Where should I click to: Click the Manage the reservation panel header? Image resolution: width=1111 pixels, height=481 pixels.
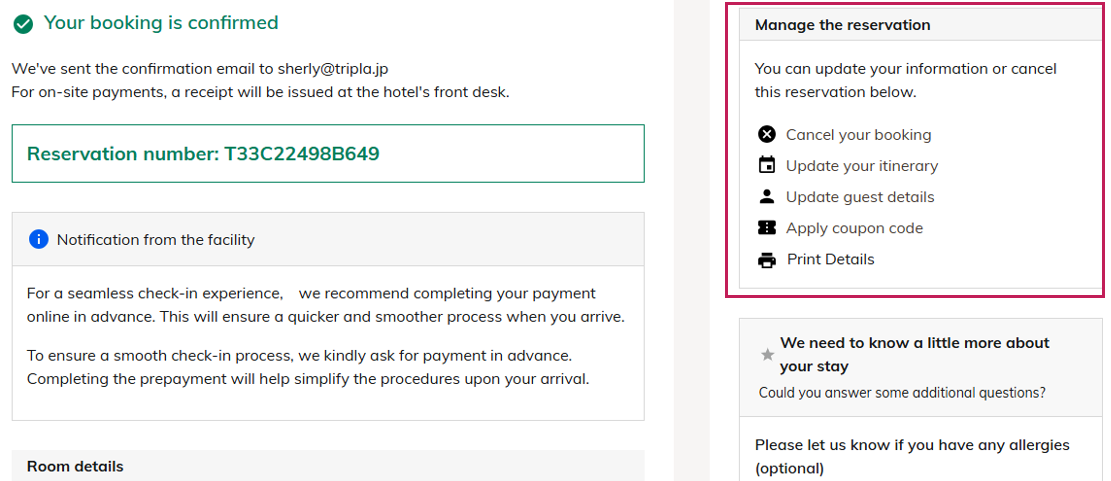[x=842, y=25]
